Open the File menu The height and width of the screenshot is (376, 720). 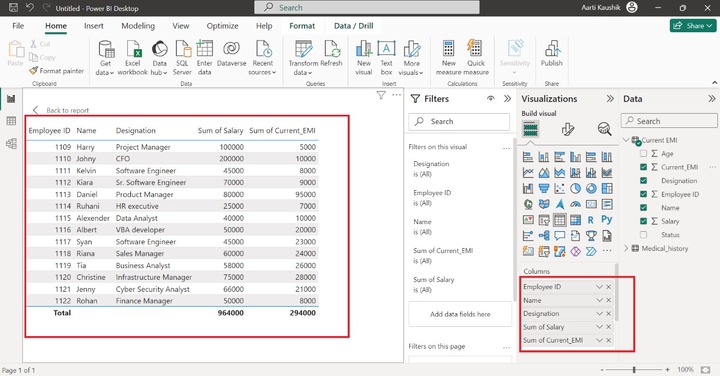[18, 26]
